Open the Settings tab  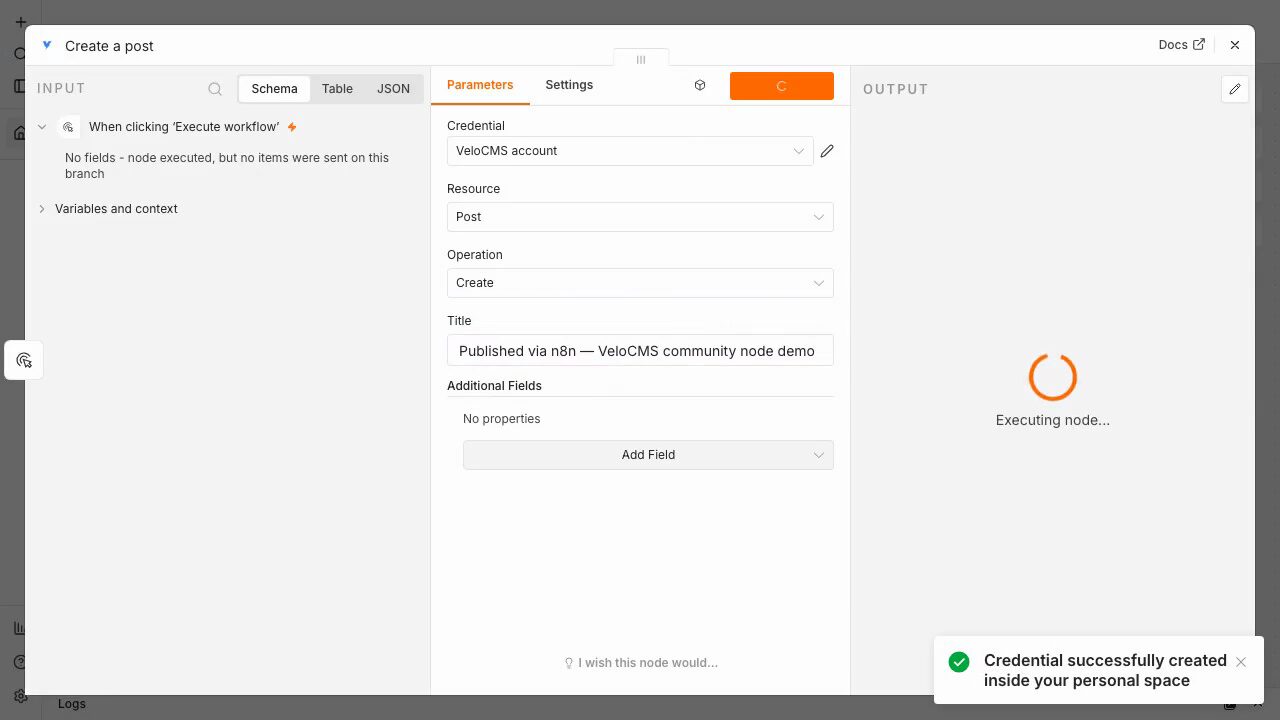pyautogui.click(x=569, y=85)
